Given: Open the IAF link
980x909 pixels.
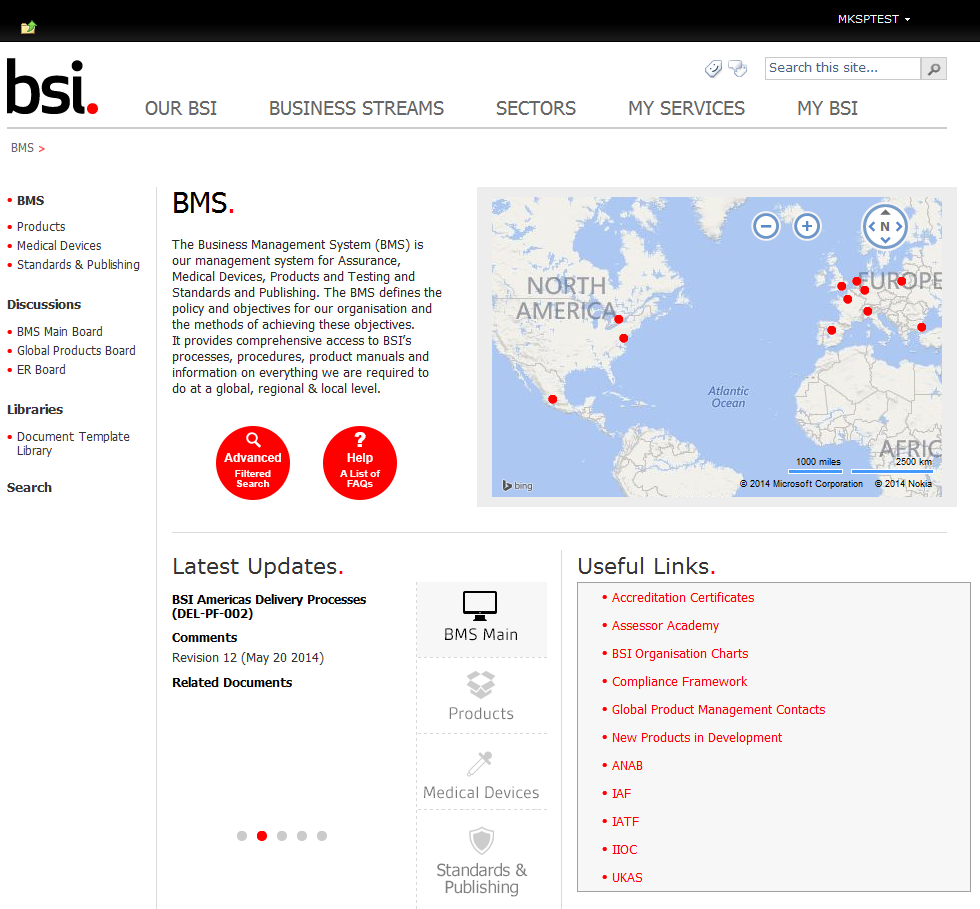Looking at the screenshot, I should pos(621,794).
